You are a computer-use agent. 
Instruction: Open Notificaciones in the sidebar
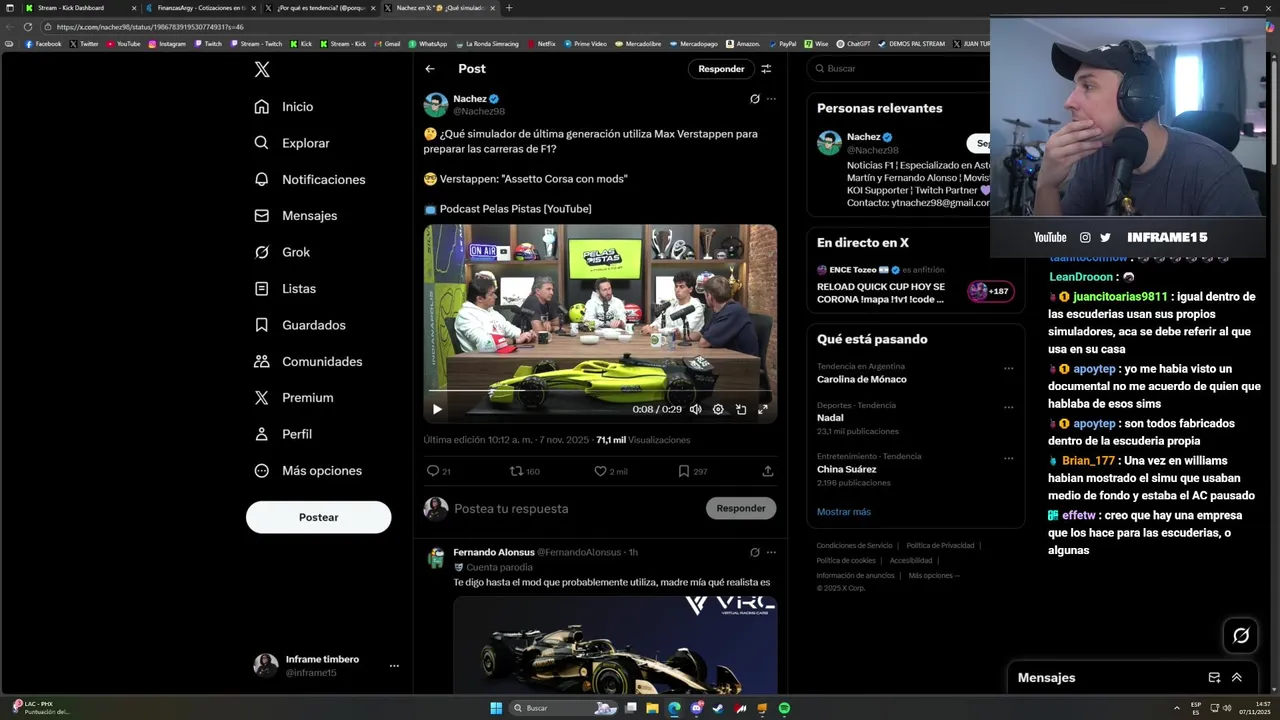[310, 180]
